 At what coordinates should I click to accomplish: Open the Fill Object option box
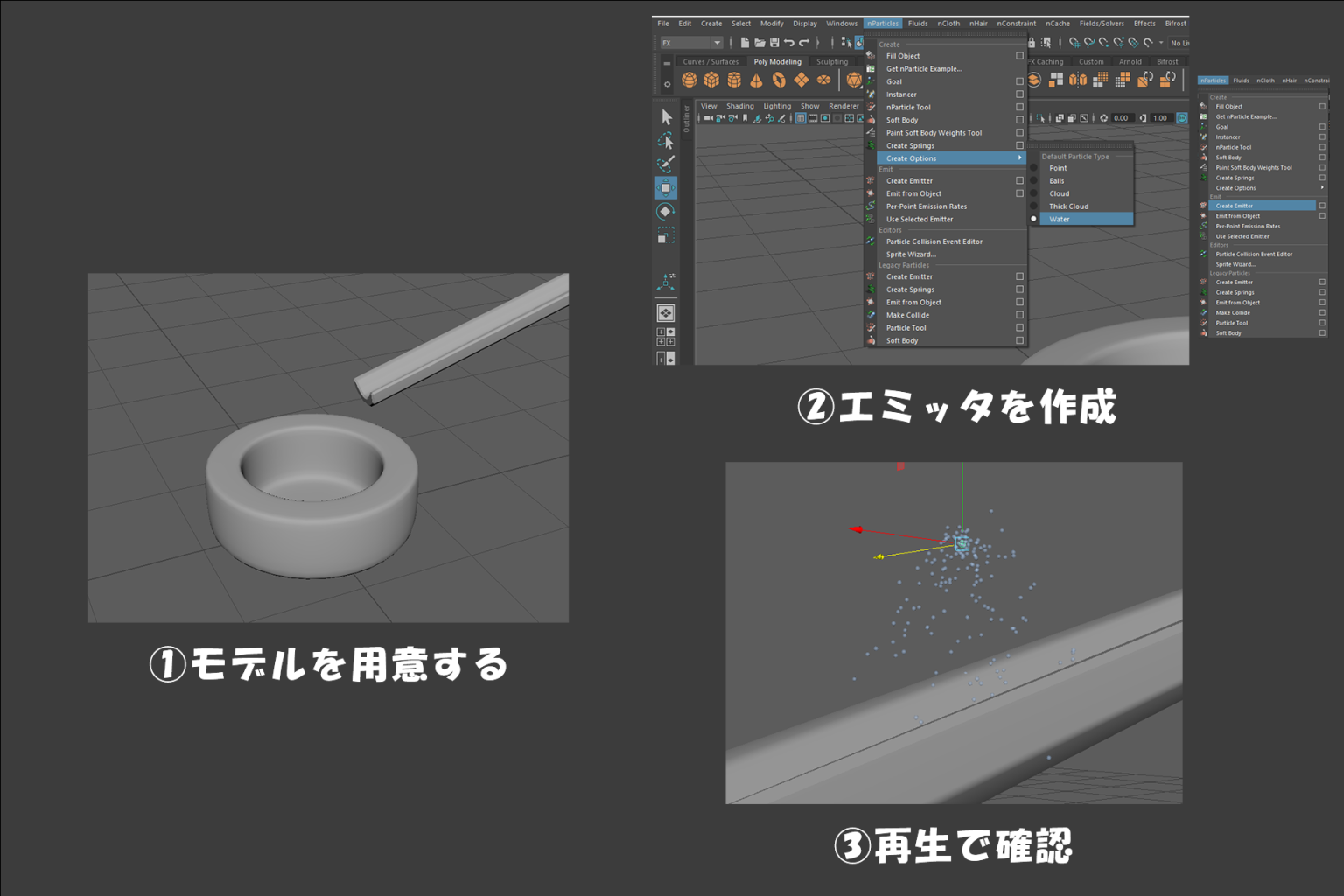1019,55
